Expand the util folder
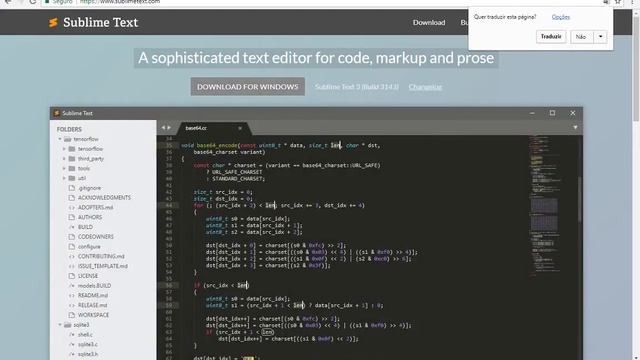 pyautogui.click(x=64, y=178)
